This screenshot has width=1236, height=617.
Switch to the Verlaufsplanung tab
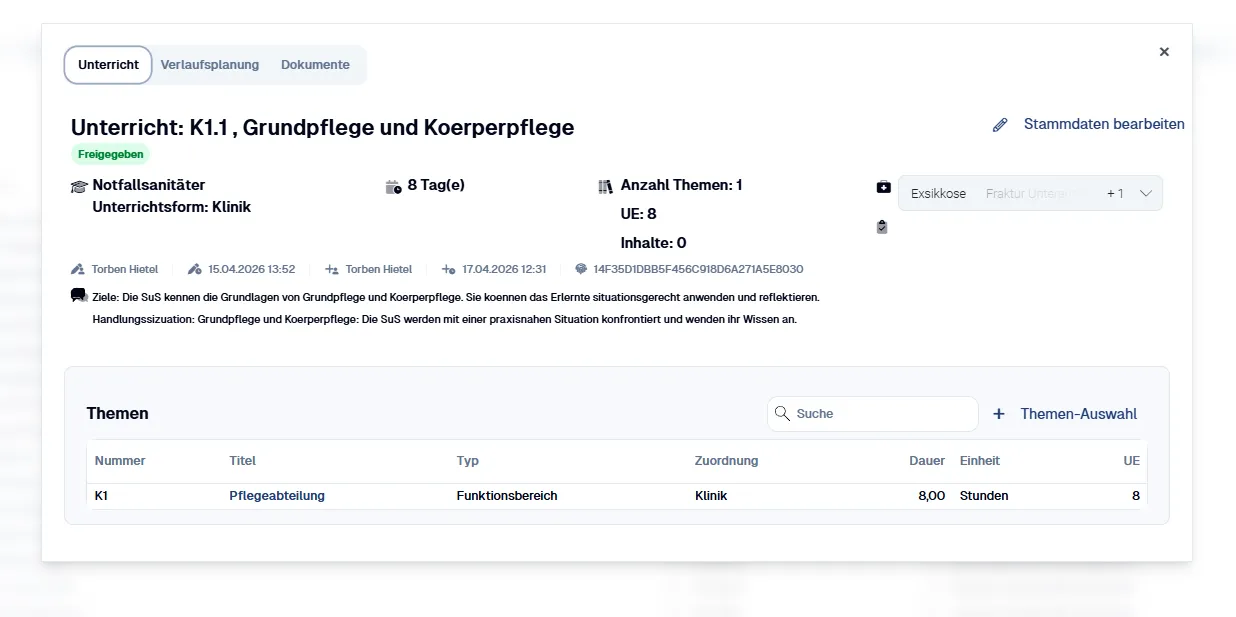coord(210,64)
